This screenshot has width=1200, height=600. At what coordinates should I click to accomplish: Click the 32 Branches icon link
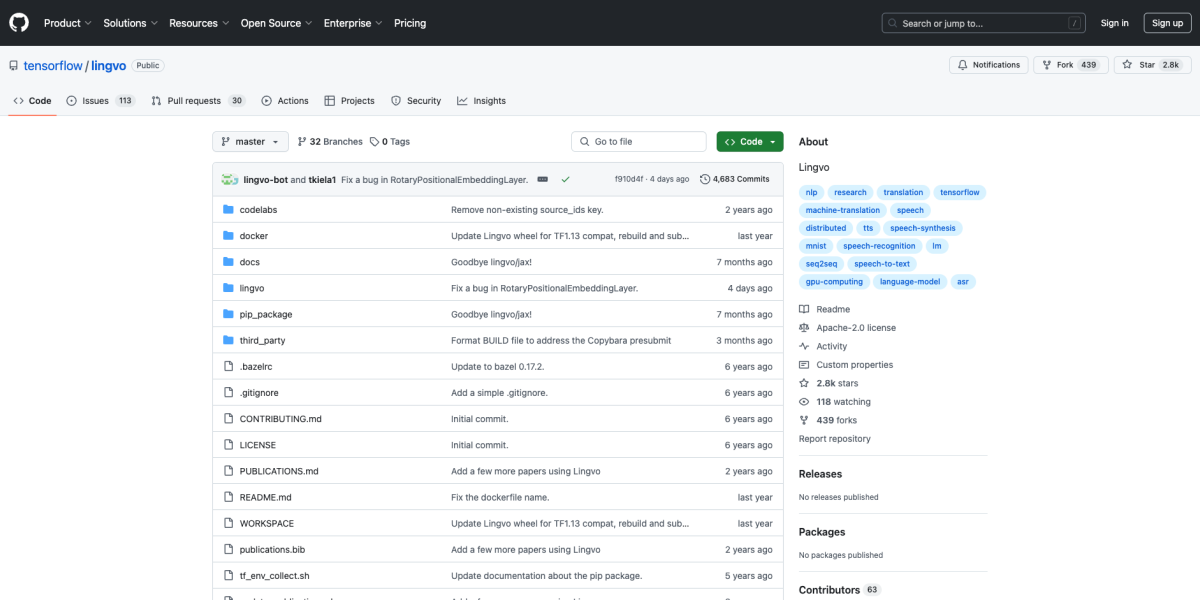[302, 142]
